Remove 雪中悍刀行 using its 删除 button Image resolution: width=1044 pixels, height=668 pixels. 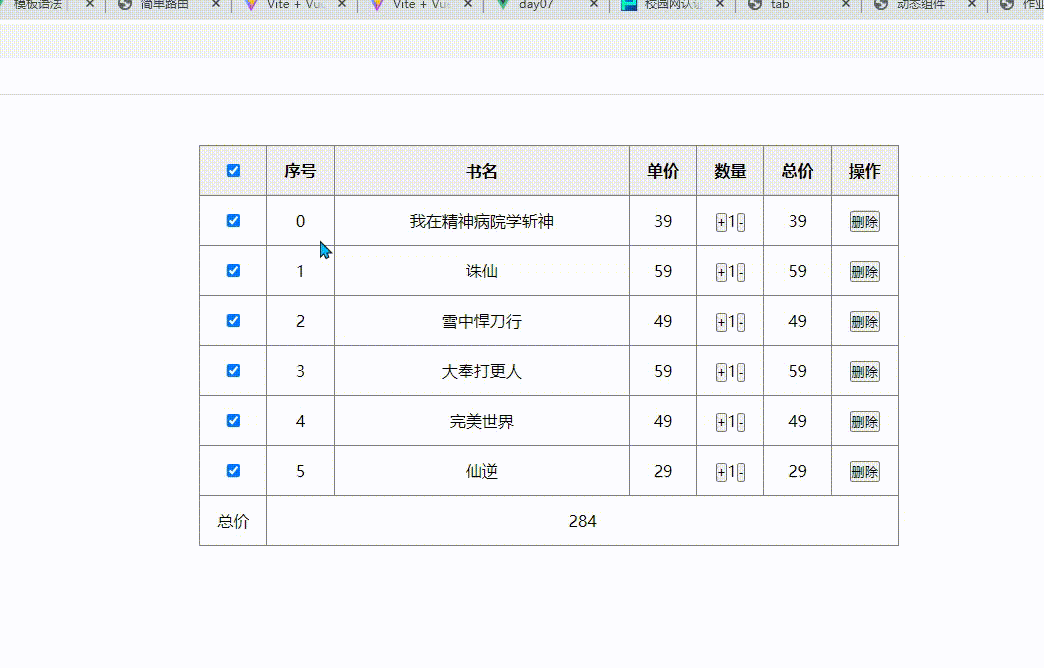pos(864,322)
